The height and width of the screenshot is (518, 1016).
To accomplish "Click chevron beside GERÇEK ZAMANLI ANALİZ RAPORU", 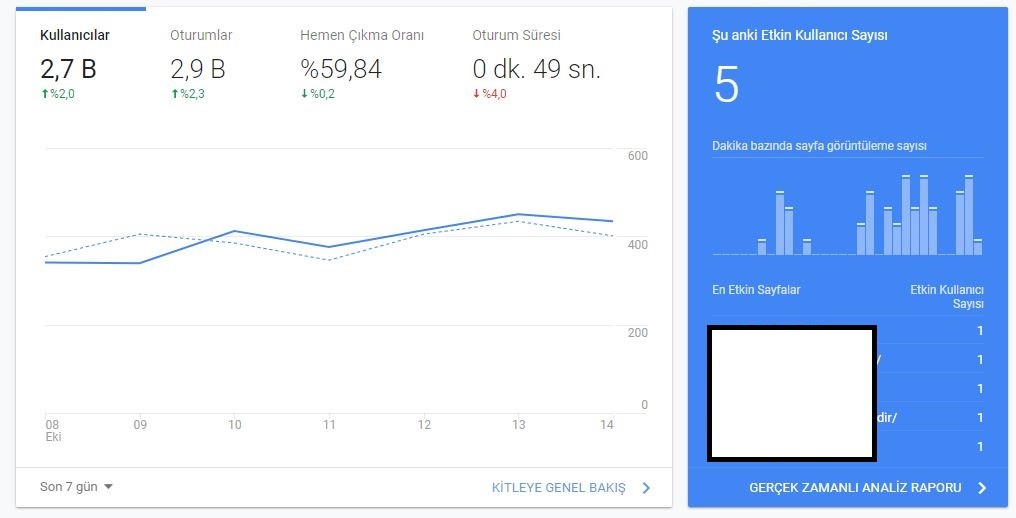I will [x=982, y=488].
